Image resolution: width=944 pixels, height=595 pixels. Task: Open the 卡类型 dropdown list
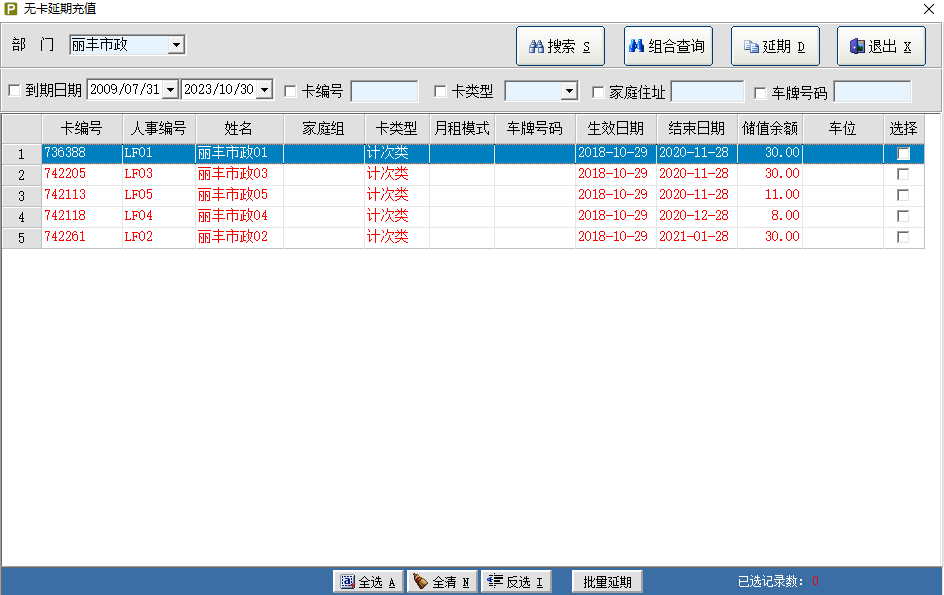tap(569, 91)
